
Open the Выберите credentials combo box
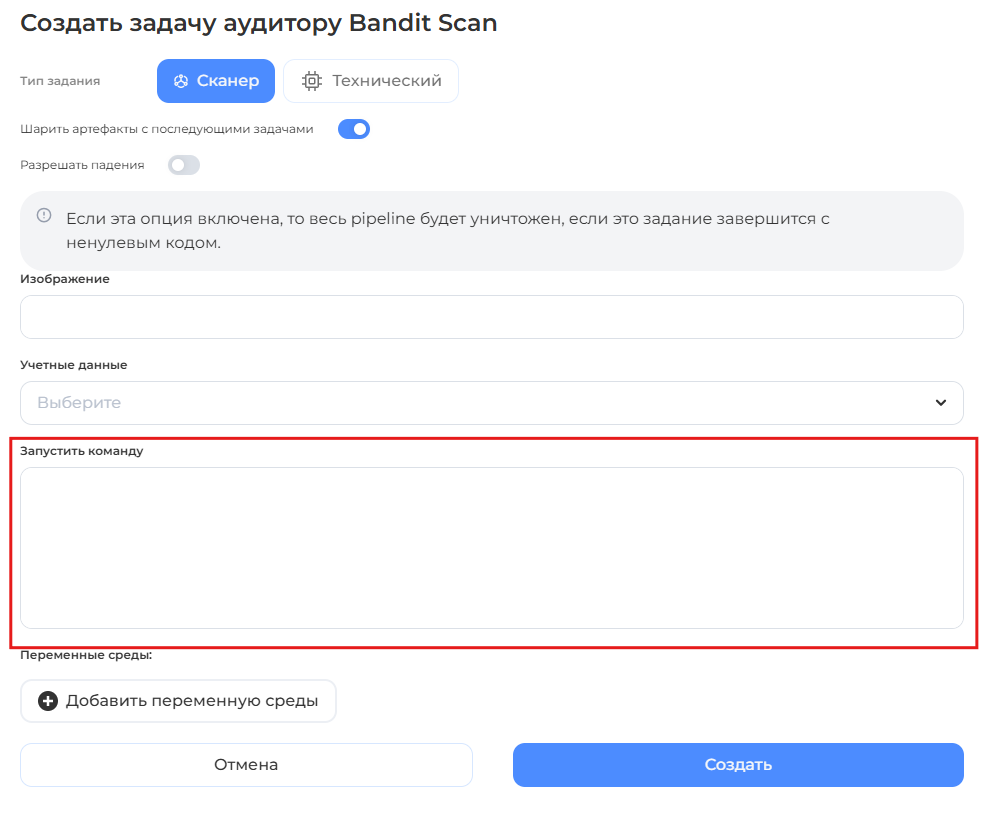coord(480,403)
